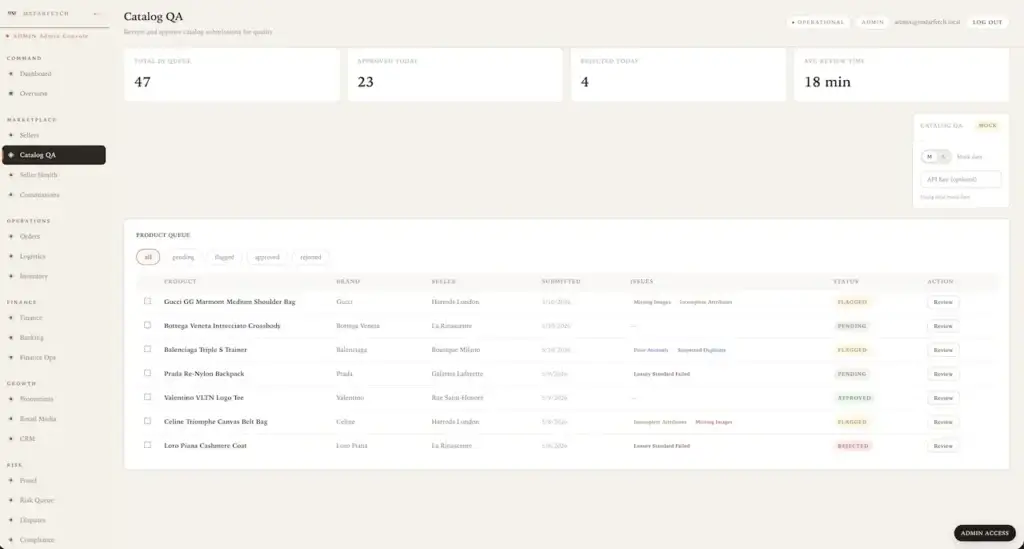Click the Mock badge in Catalog QA panel
The width and height of the screenshot is (1024, 549).
pos(987,125)
